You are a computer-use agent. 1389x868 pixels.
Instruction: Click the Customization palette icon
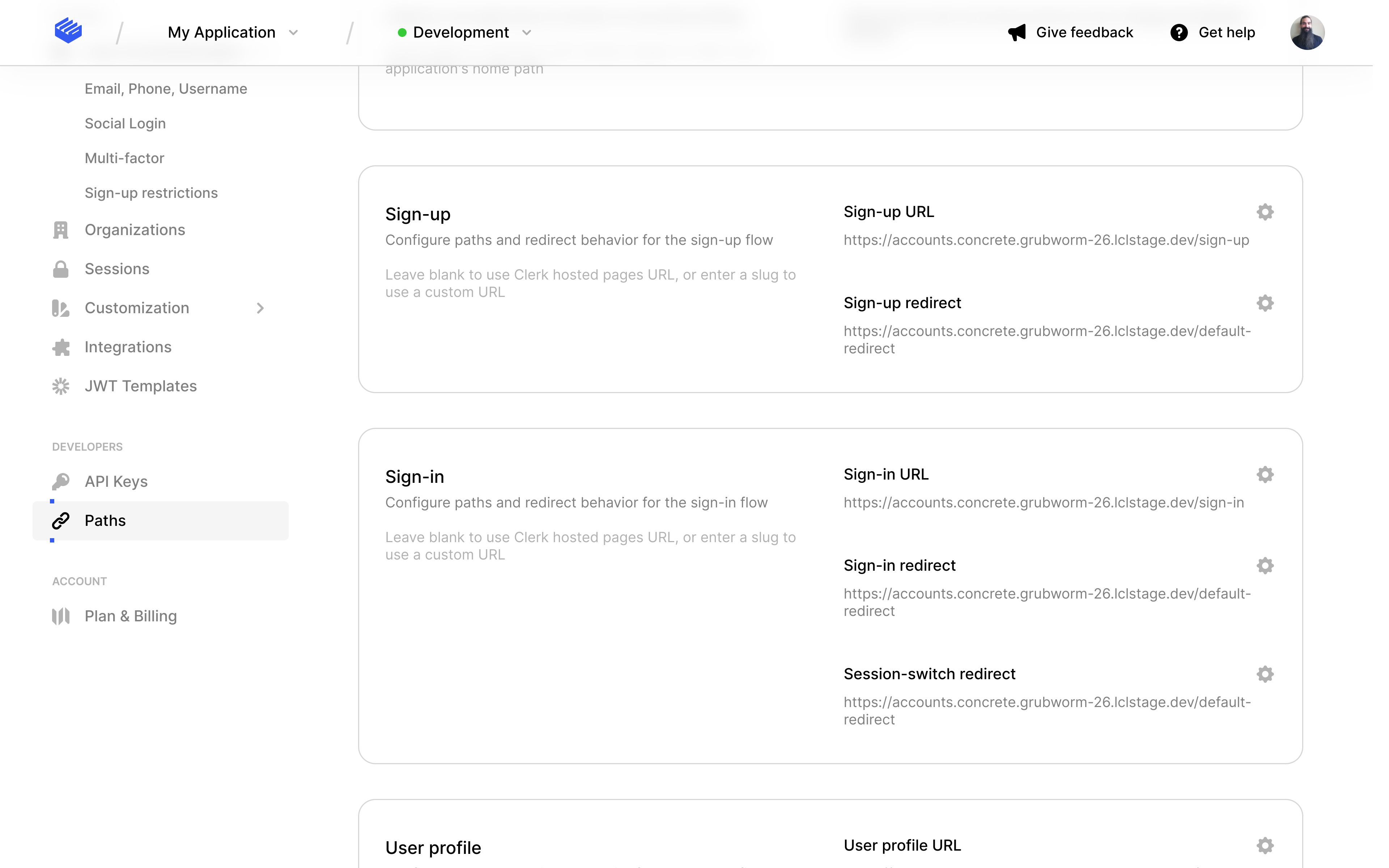click(60, 308)
